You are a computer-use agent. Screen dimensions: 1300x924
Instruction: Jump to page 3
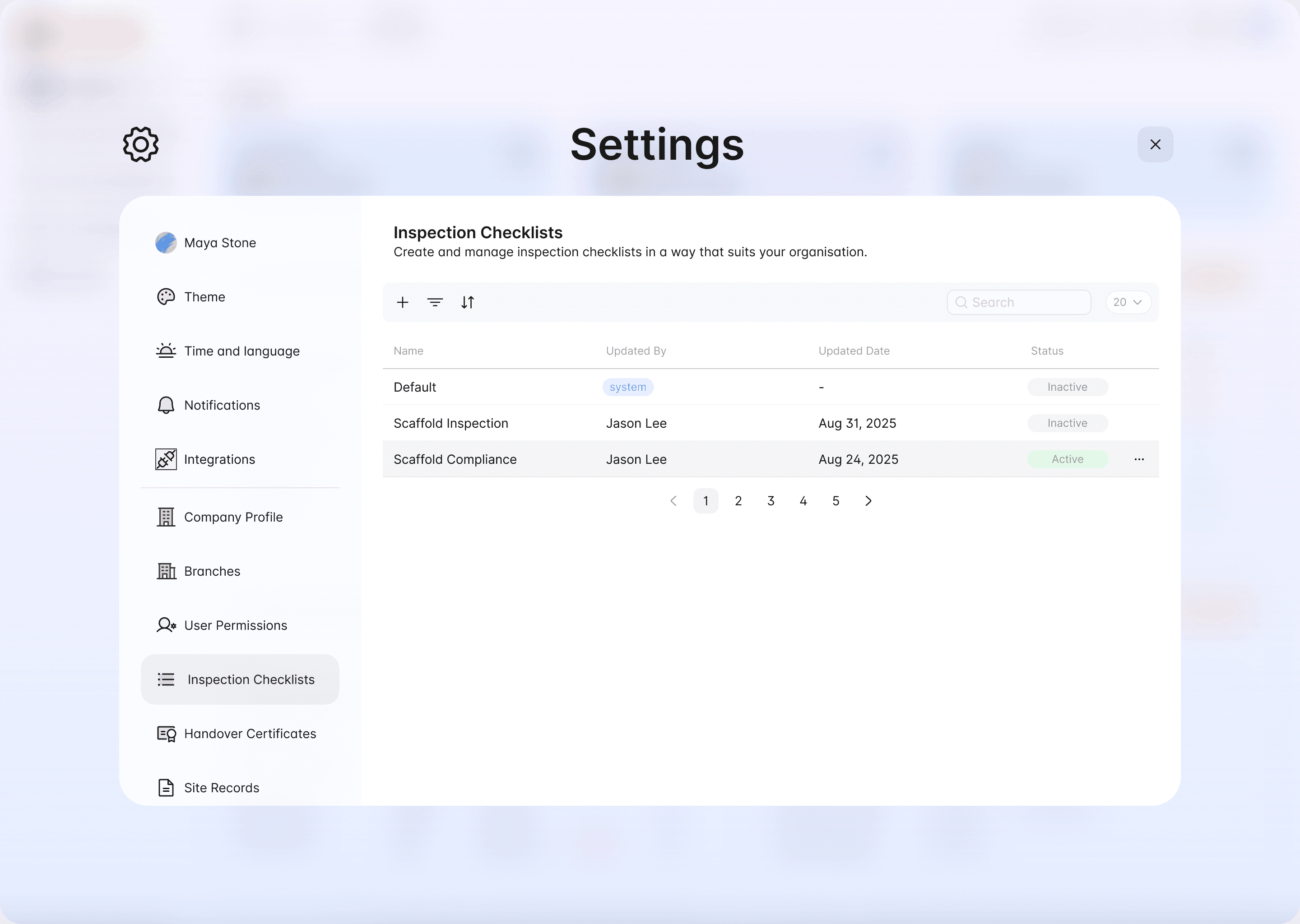coord(771,501)
